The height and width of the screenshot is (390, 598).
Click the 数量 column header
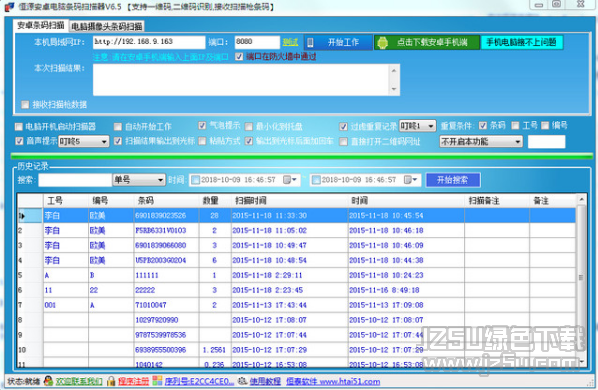point(214,201)
